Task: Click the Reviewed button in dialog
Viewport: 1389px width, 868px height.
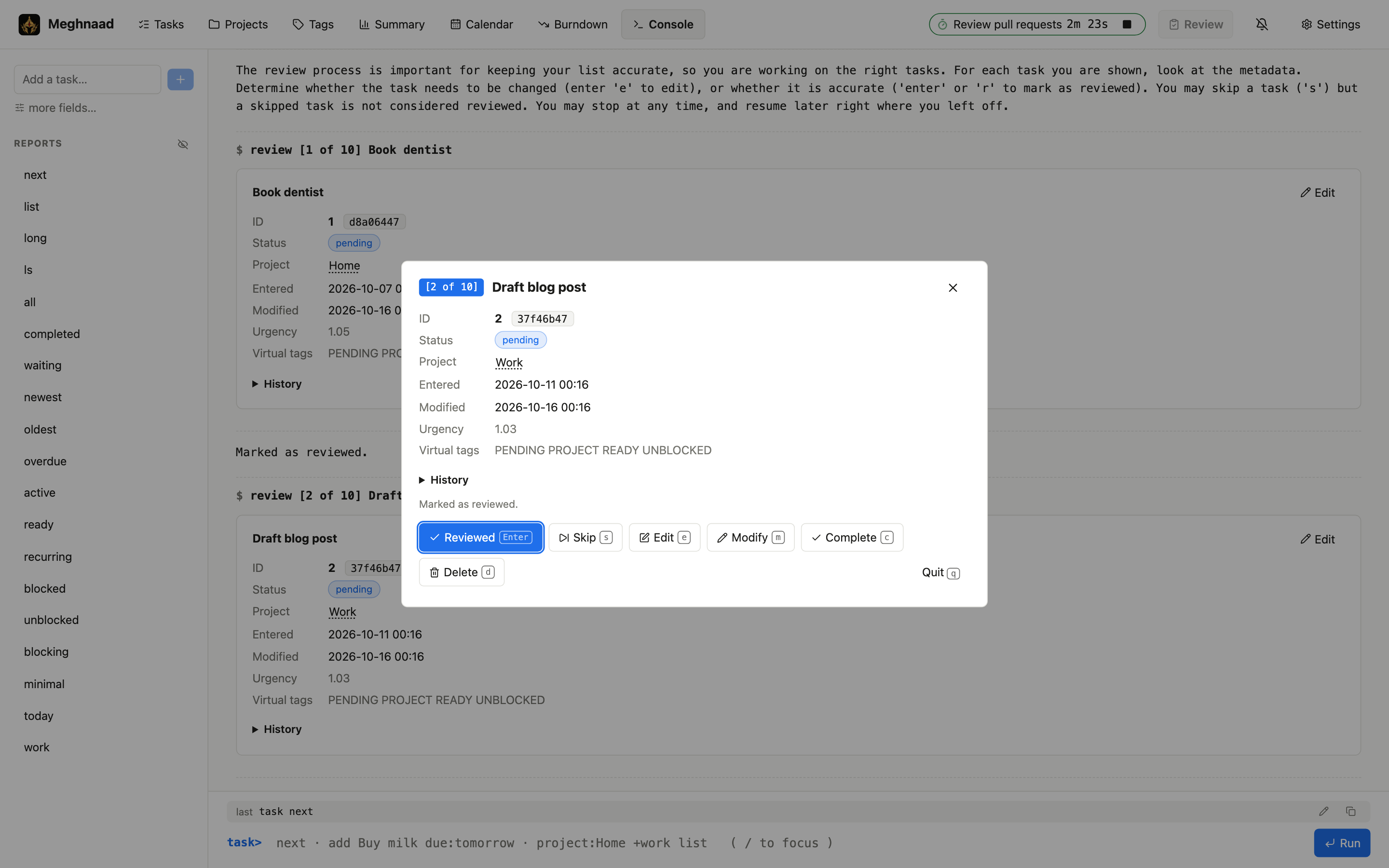Action: click(x=481, y=537)
